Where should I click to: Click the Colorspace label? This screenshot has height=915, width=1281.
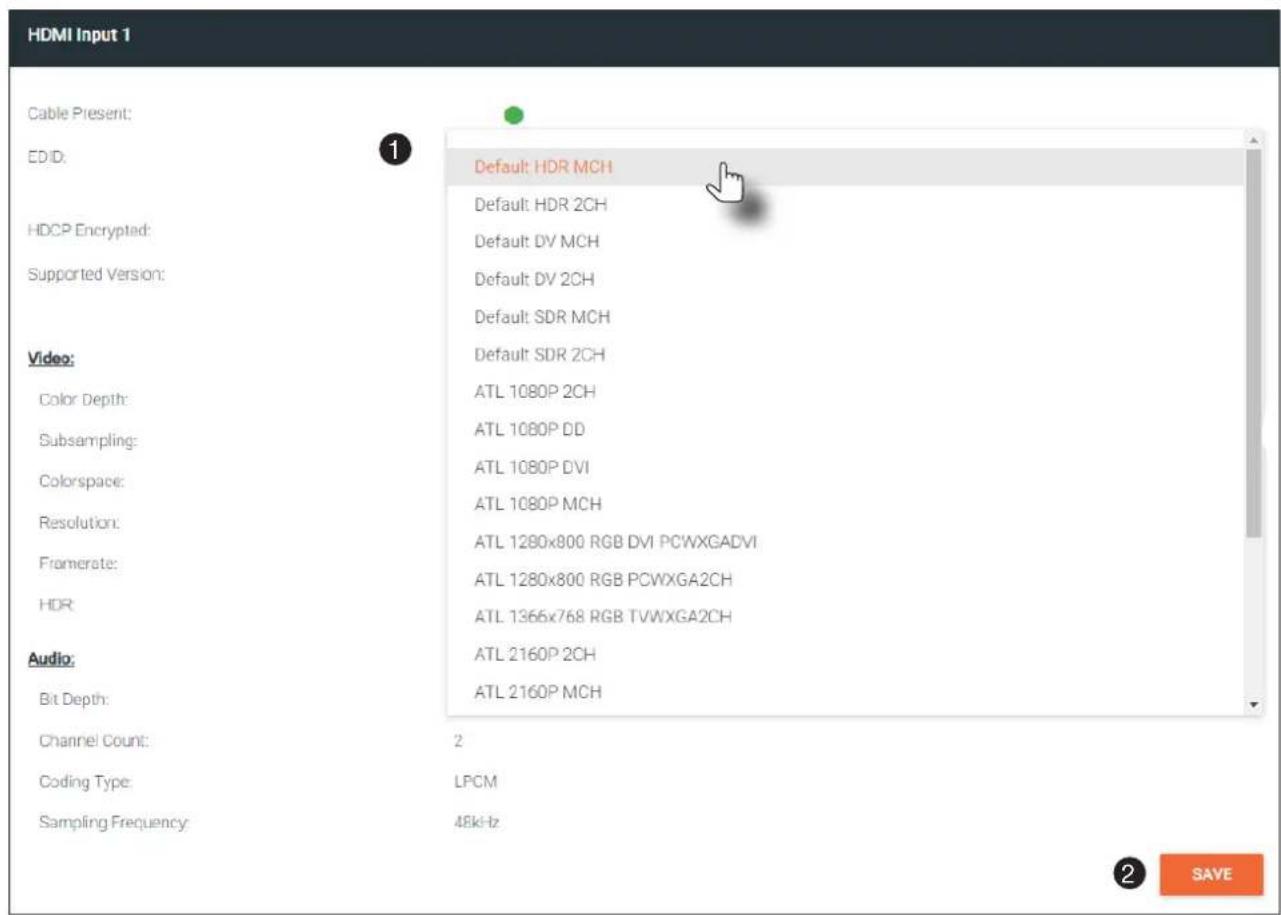coord(82,481)
